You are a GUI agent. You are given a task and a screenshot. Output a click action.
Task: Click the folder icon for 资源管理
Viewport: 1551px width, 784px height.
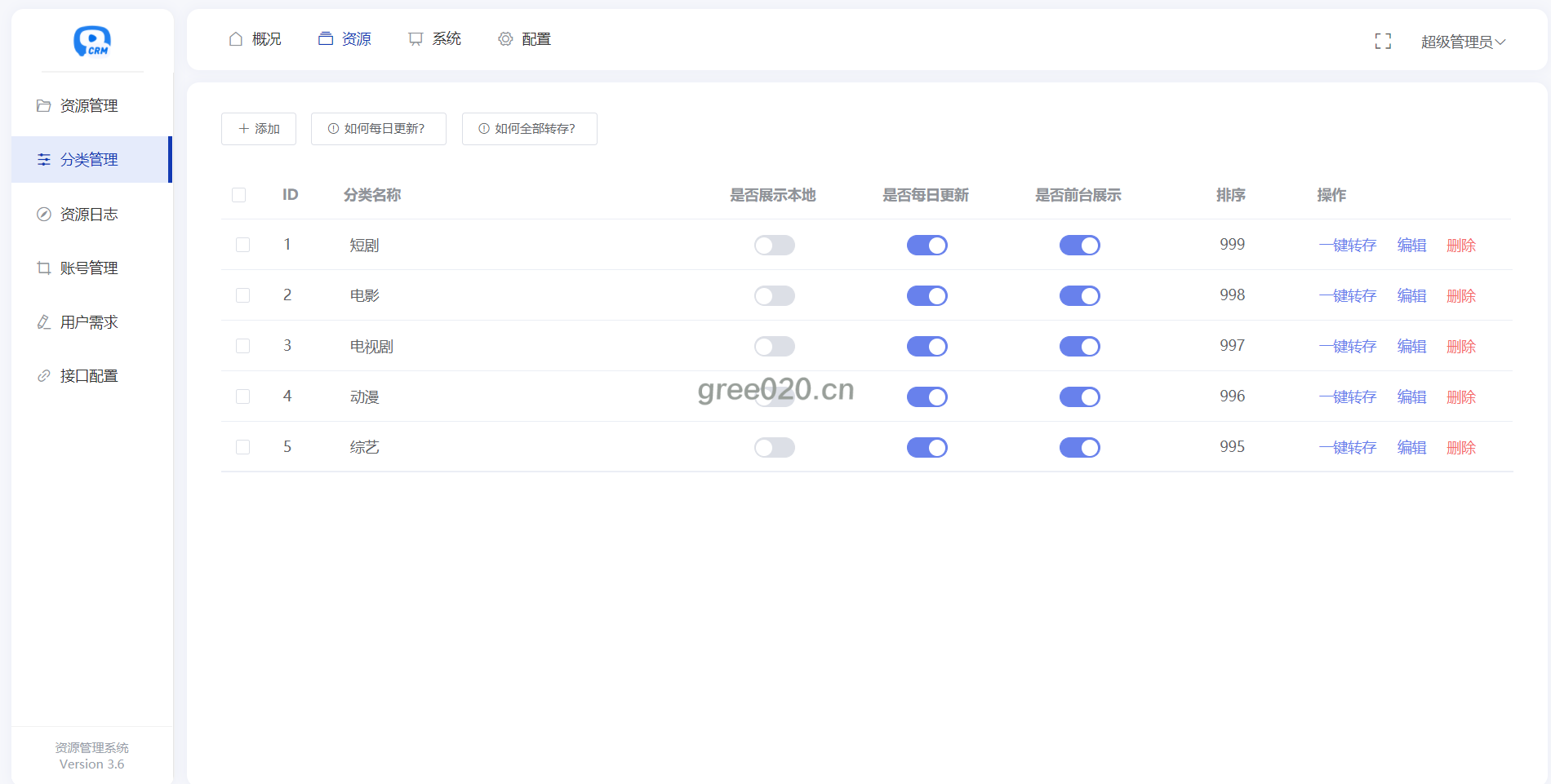coord(44,106)
